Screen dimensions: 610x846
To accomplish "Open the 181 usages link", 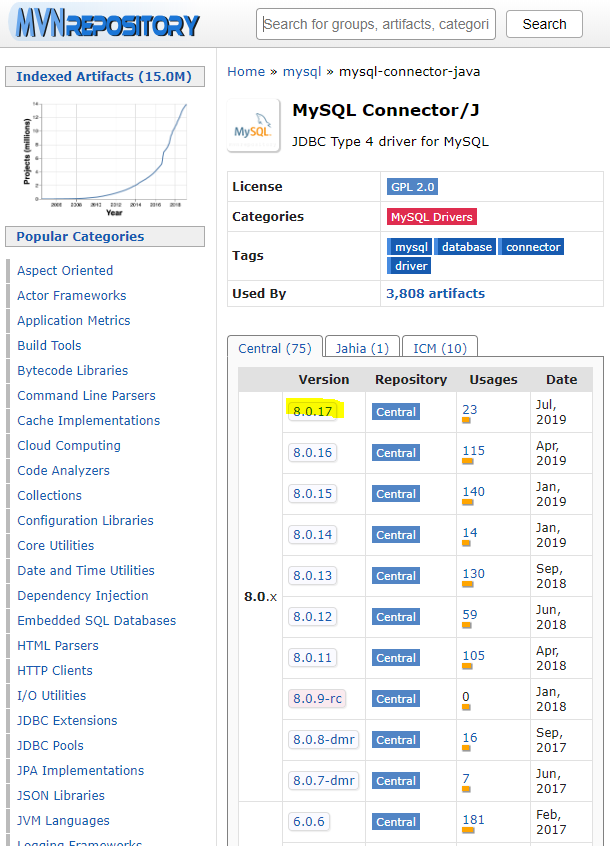I will pyautogui.click(x=474, y=820).
